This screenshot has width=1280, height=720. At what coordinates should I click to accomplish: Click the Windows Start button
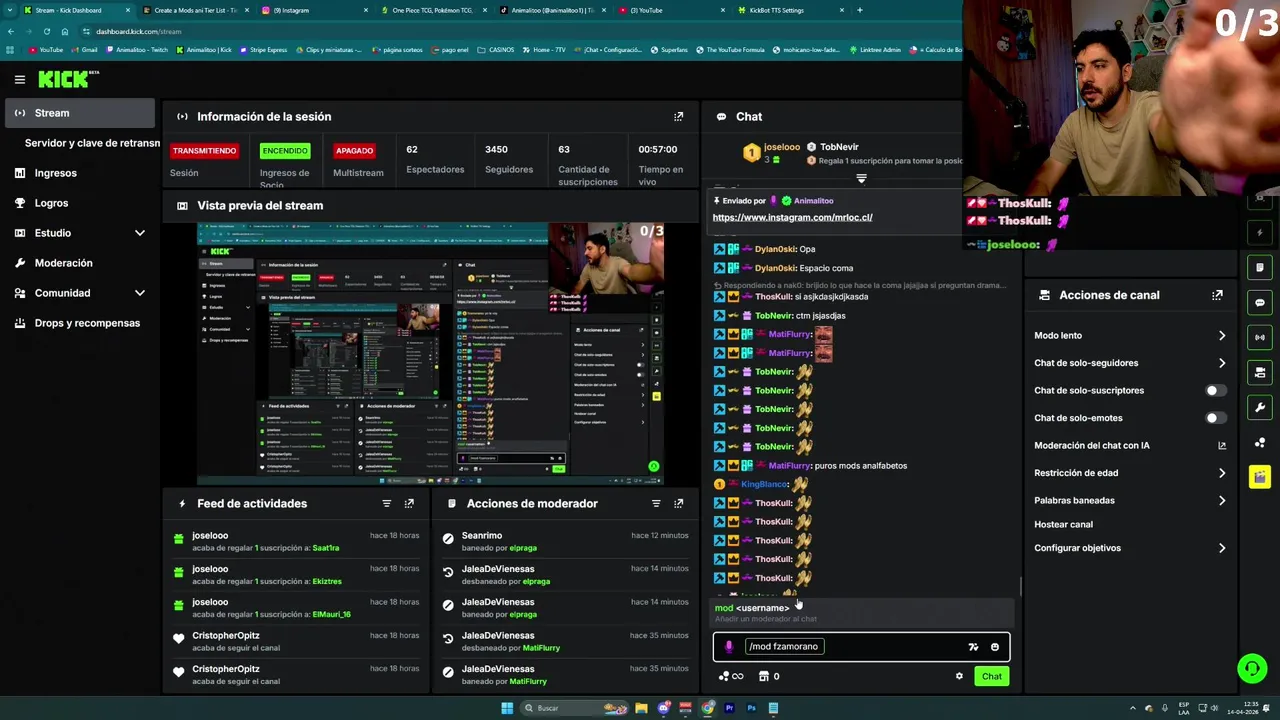[507, 708]
